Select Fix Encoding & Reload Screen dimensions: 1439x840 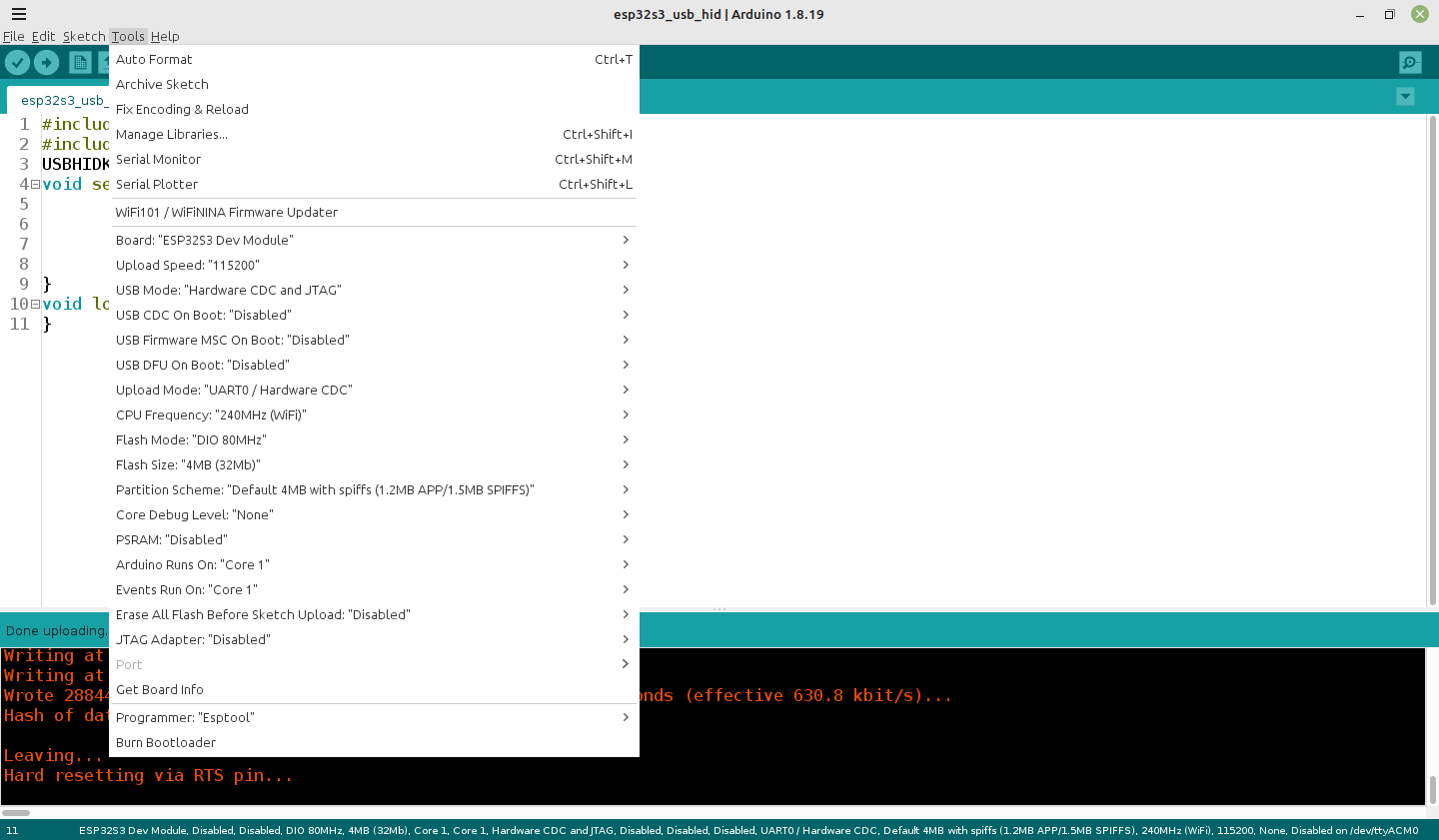(x=374, y=109)
